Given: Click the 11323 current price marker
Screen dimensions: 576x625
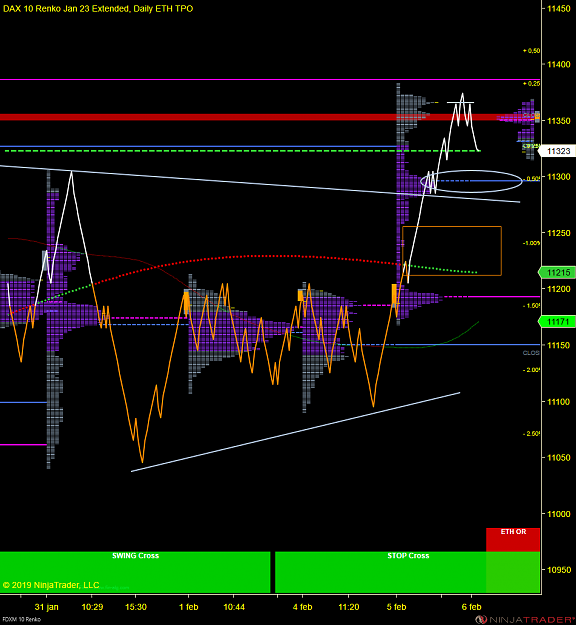Looking at the screenshot, I should tap(557, 151).
